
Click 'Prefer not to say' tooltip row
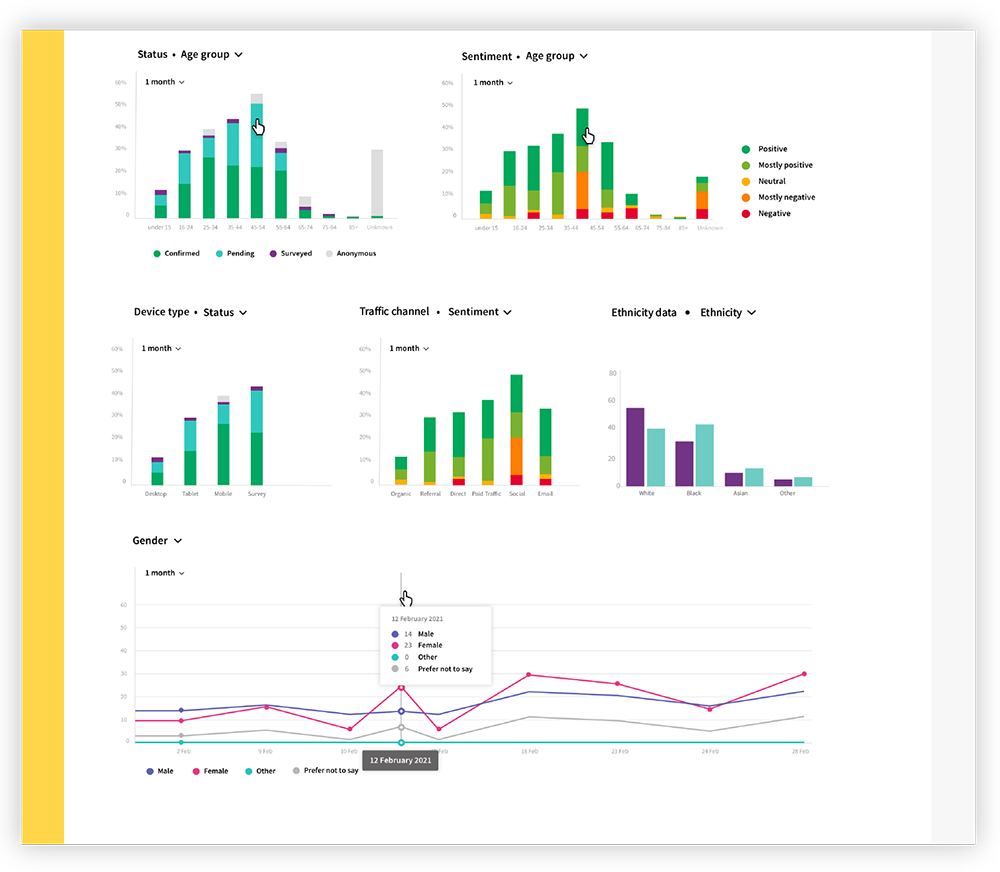click(x=432, y=669)
